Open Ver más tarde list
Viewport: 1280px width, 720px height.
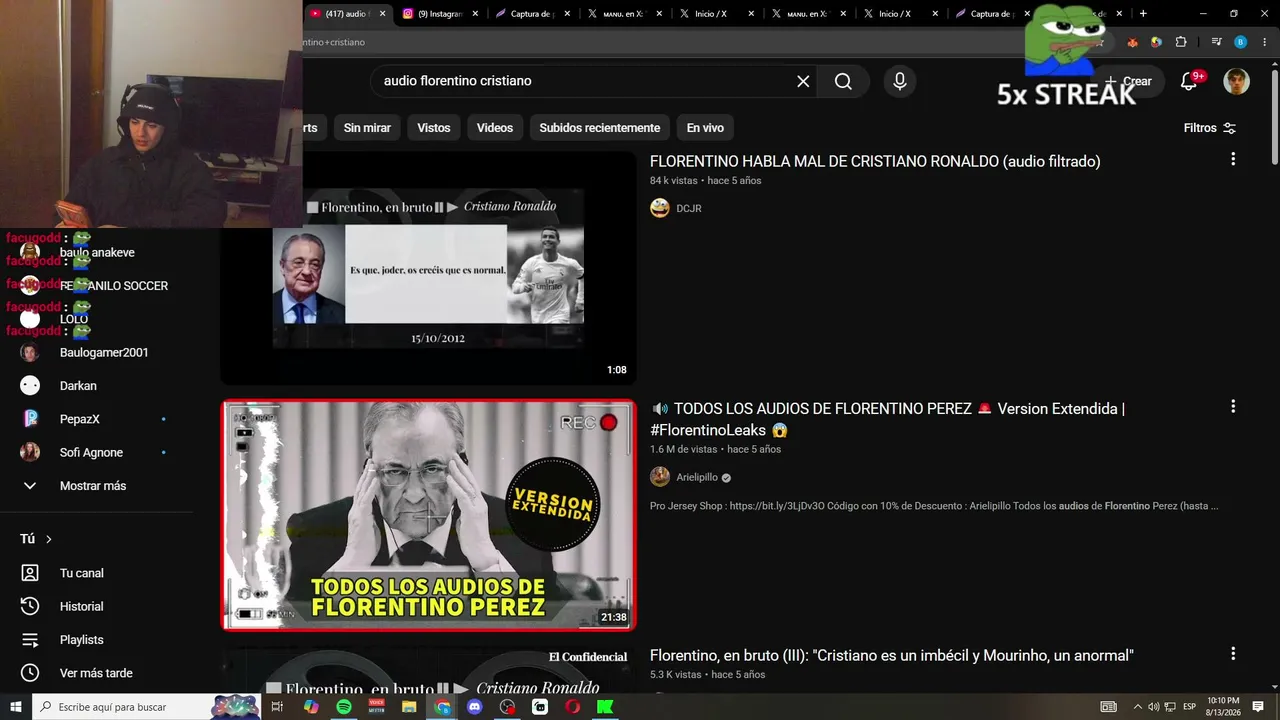(x=96, y=673)
